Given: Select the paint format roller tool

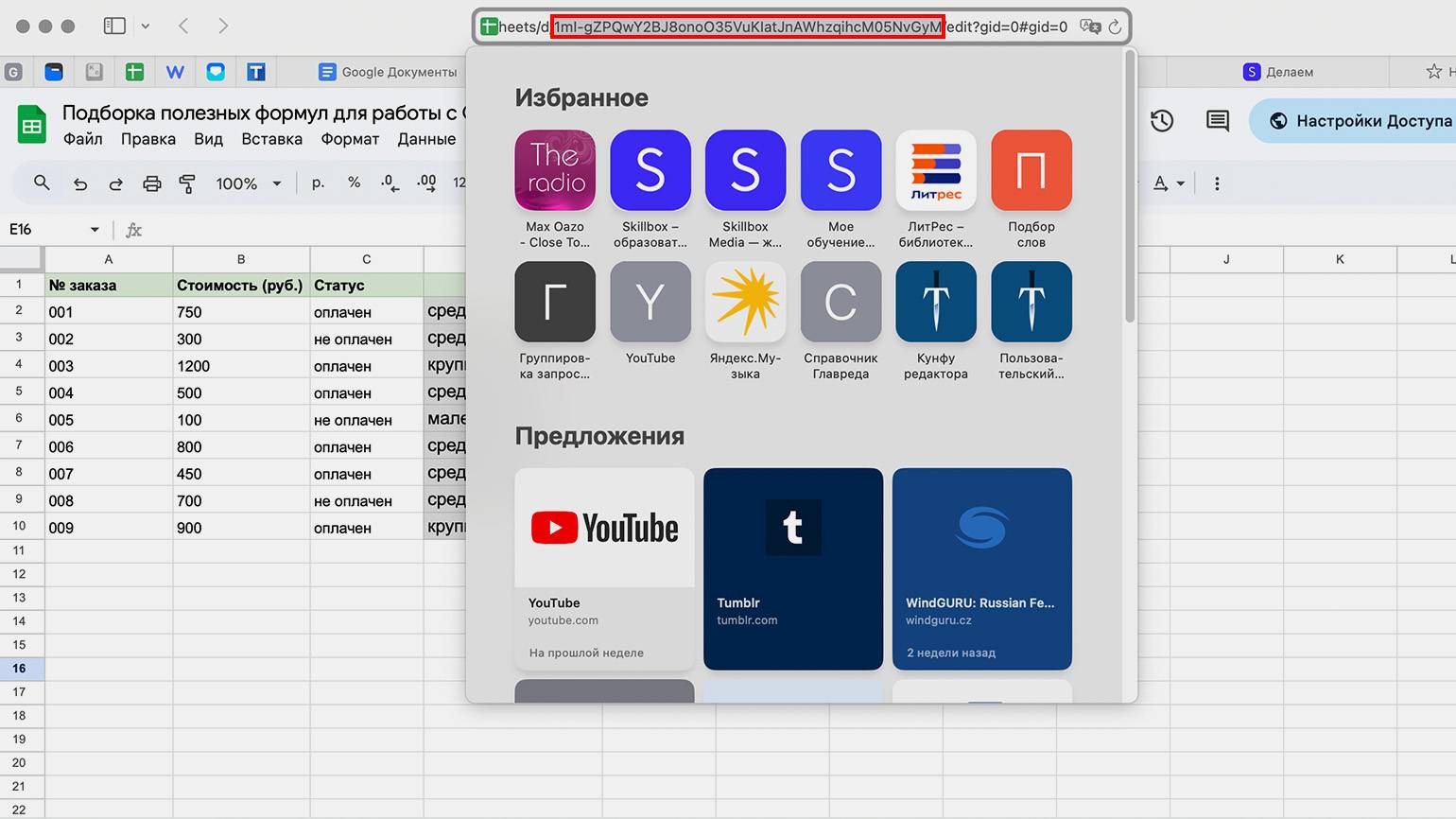Looking at the screenshot, I should pyautogui.click(x=187, y=183).
